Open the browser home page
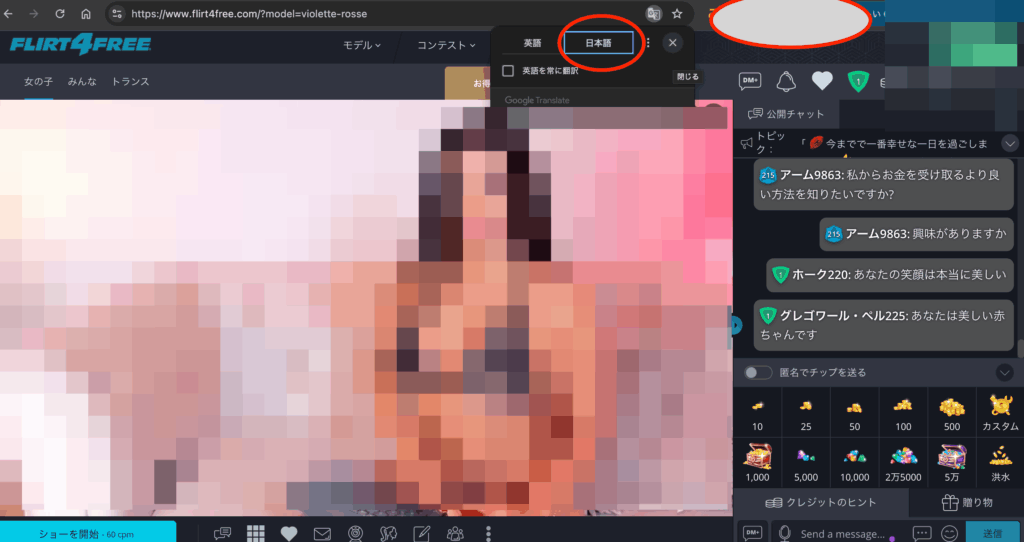 [86, 13]
